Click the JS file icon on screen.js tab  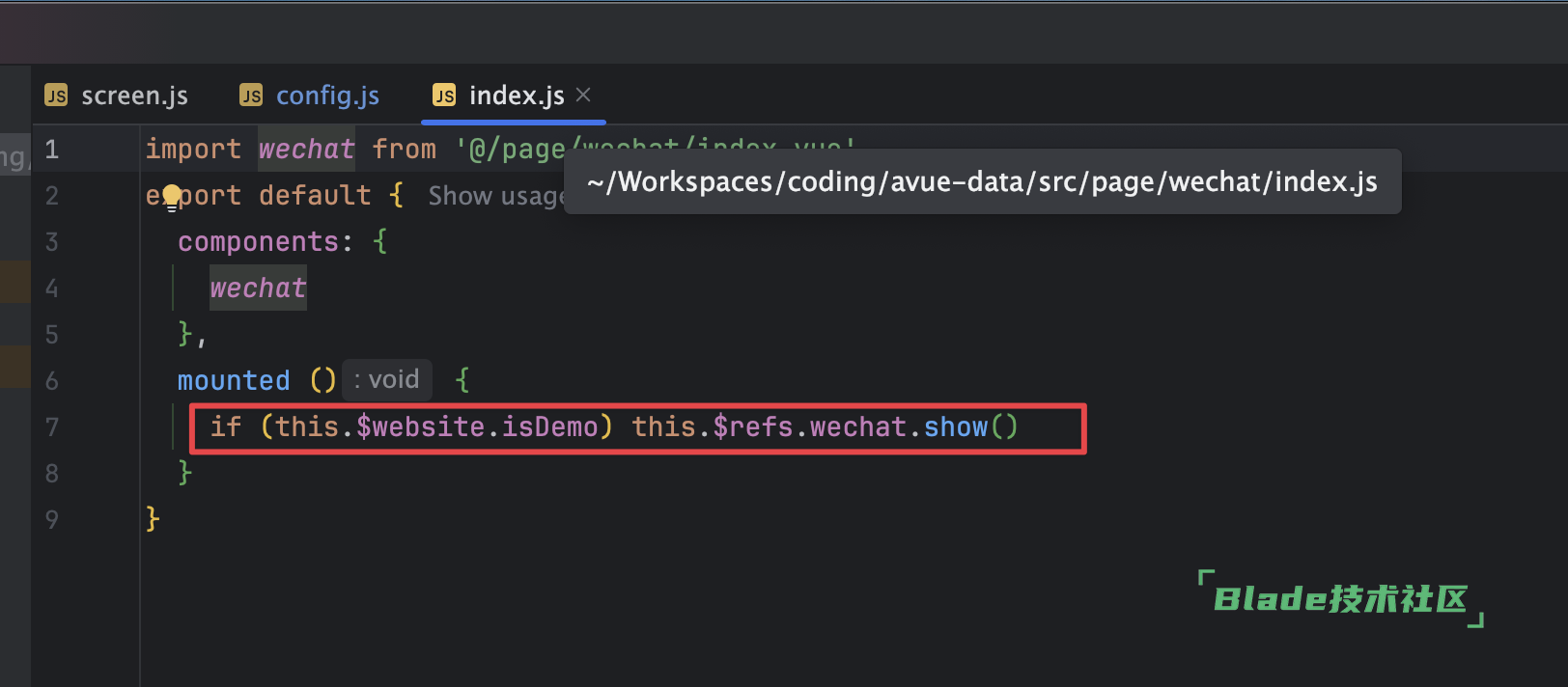(x=56, y=96)
